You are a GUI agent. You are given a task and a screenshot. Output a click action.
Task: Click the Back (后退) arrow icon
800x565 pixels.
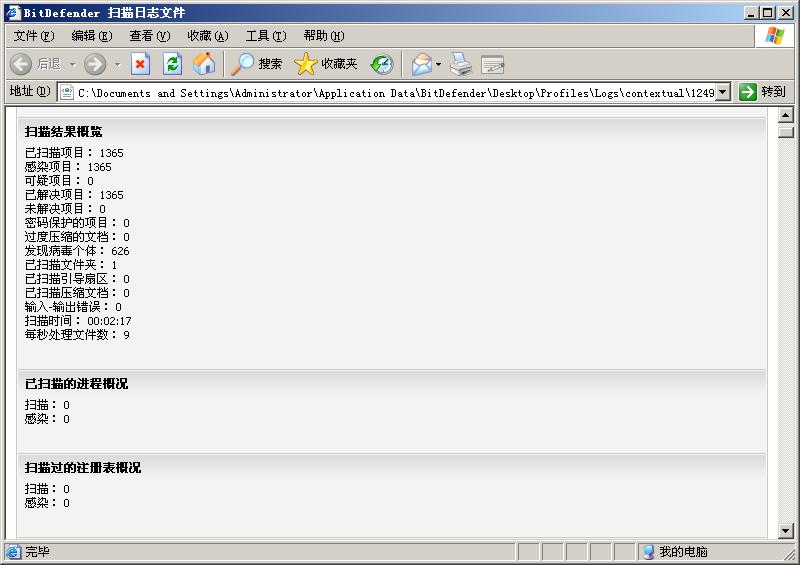pyautogui.click(x=21, y=64)
